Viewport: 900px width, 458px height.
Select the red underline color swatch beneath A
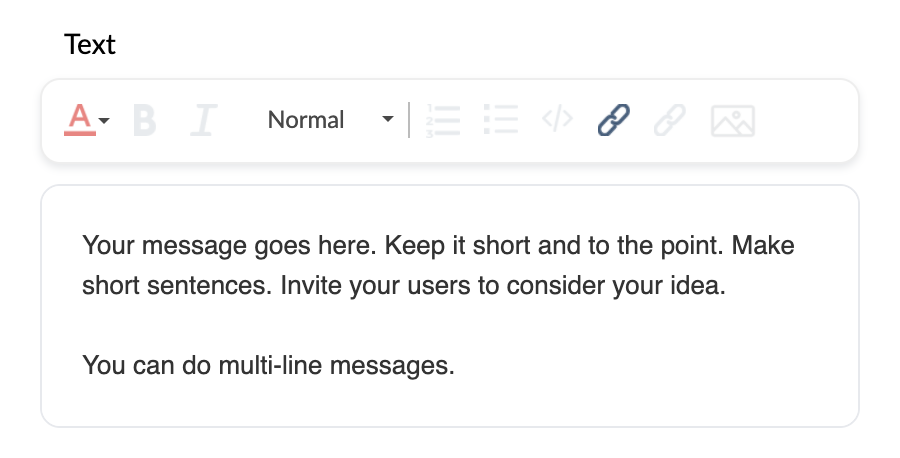point(80,133)
